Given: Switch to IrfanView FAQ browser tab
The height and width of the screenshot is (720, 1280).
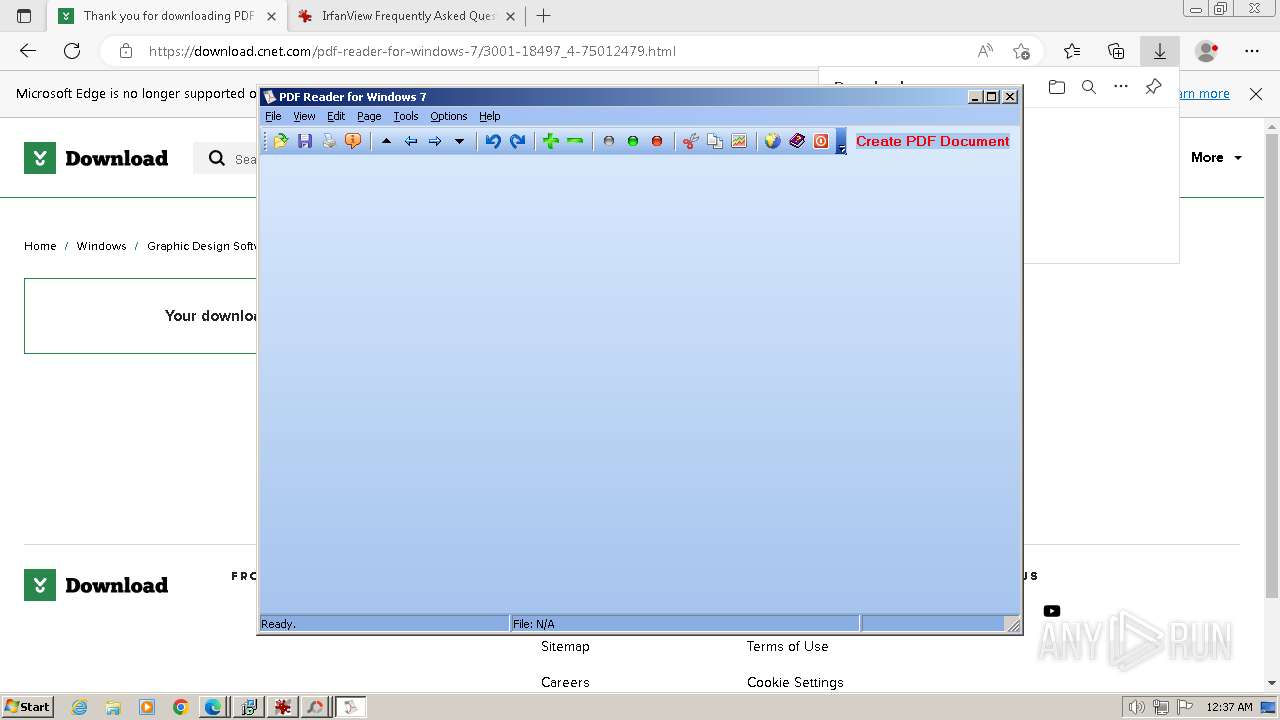Looking at the screenshot, I should click(x=408, y=16).
